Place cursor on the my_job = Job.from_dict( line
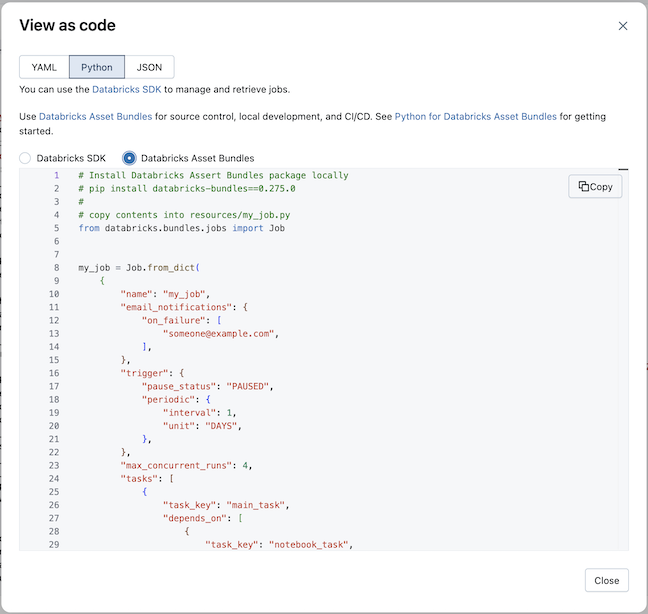This screenshot has width=648, height=614. [x=140, y=268]
